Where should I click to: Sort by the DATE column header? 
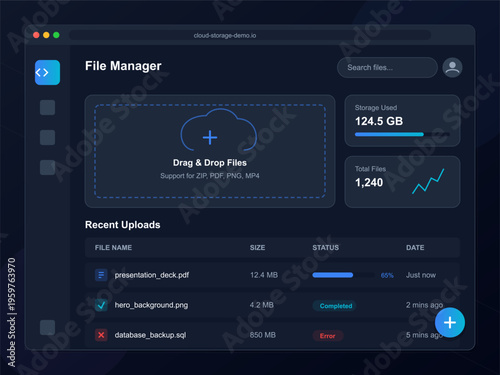click(x=415, y=248)
